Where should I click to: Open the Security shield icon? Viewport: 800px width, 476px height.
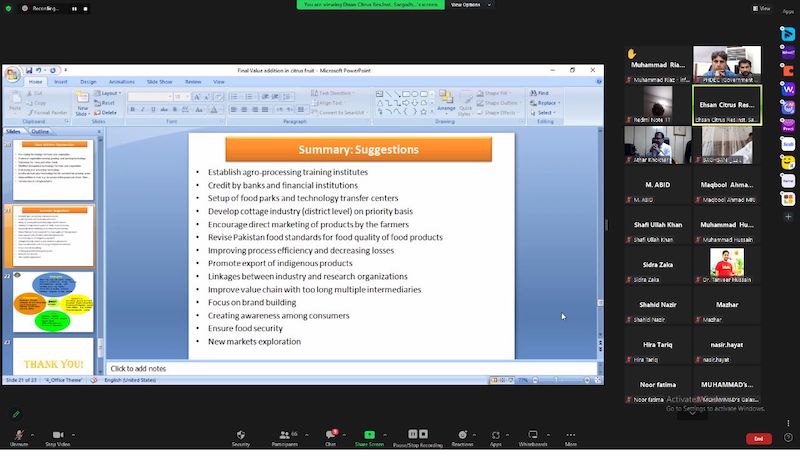point(240,435)
